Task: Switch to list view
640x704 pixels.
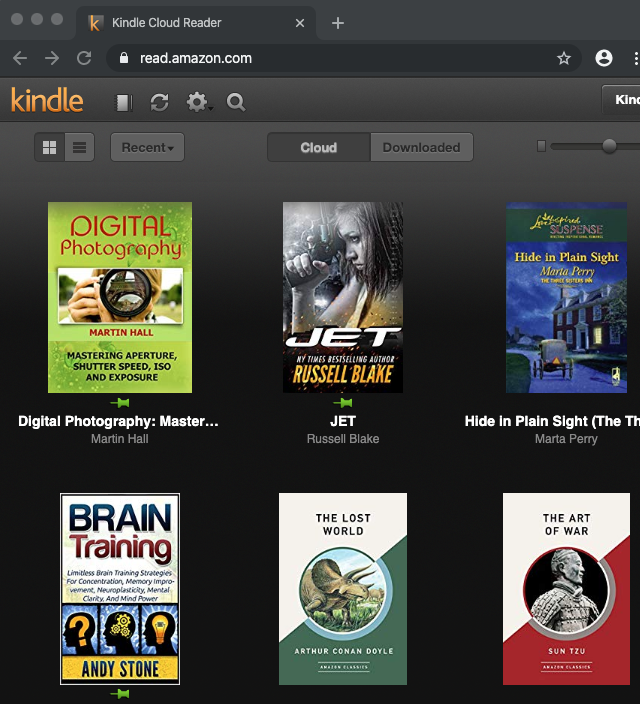Action: coord(79,147)
